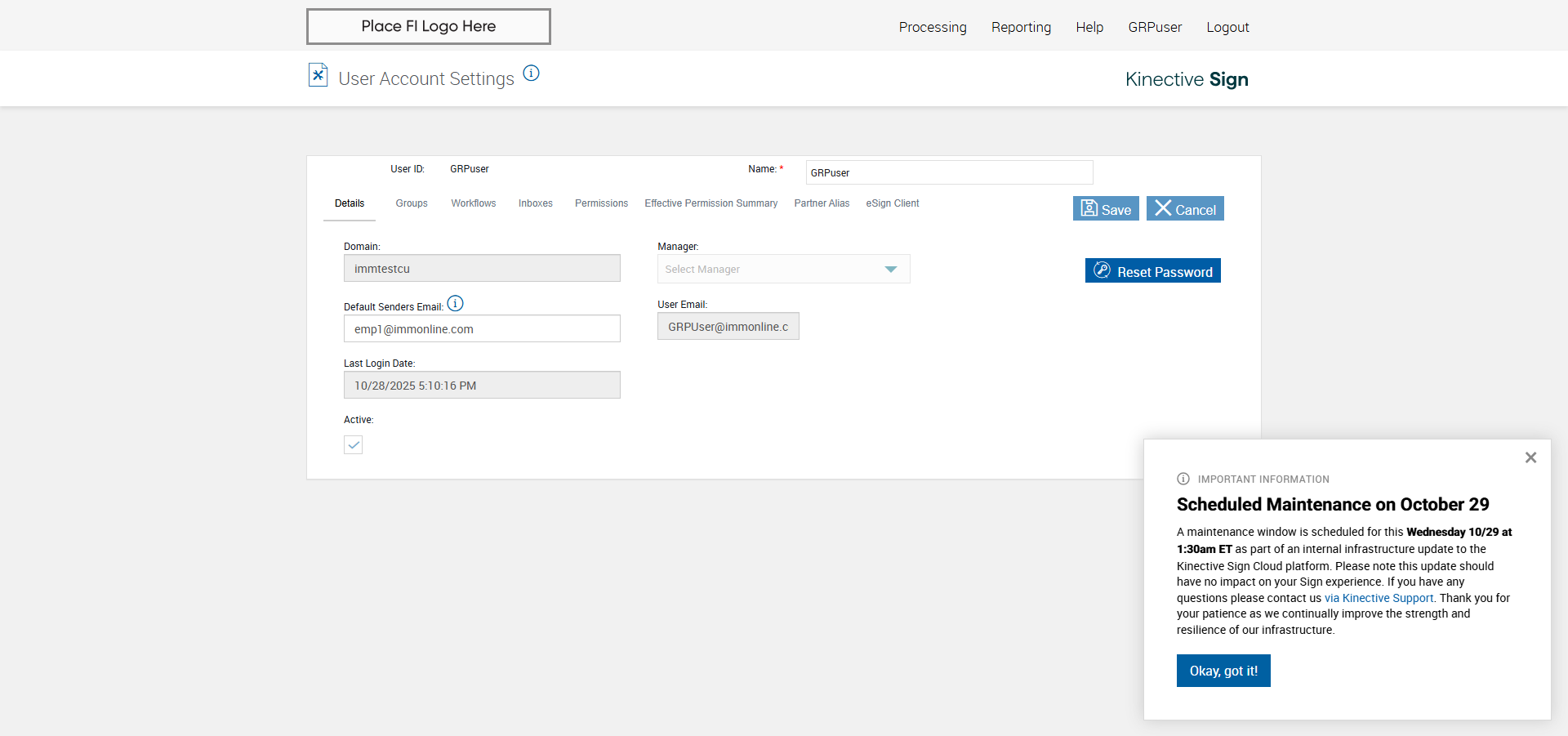Dismiss notice with Okay, got it!
The height and width of the screenshot is (736, 1568).
1223,671
